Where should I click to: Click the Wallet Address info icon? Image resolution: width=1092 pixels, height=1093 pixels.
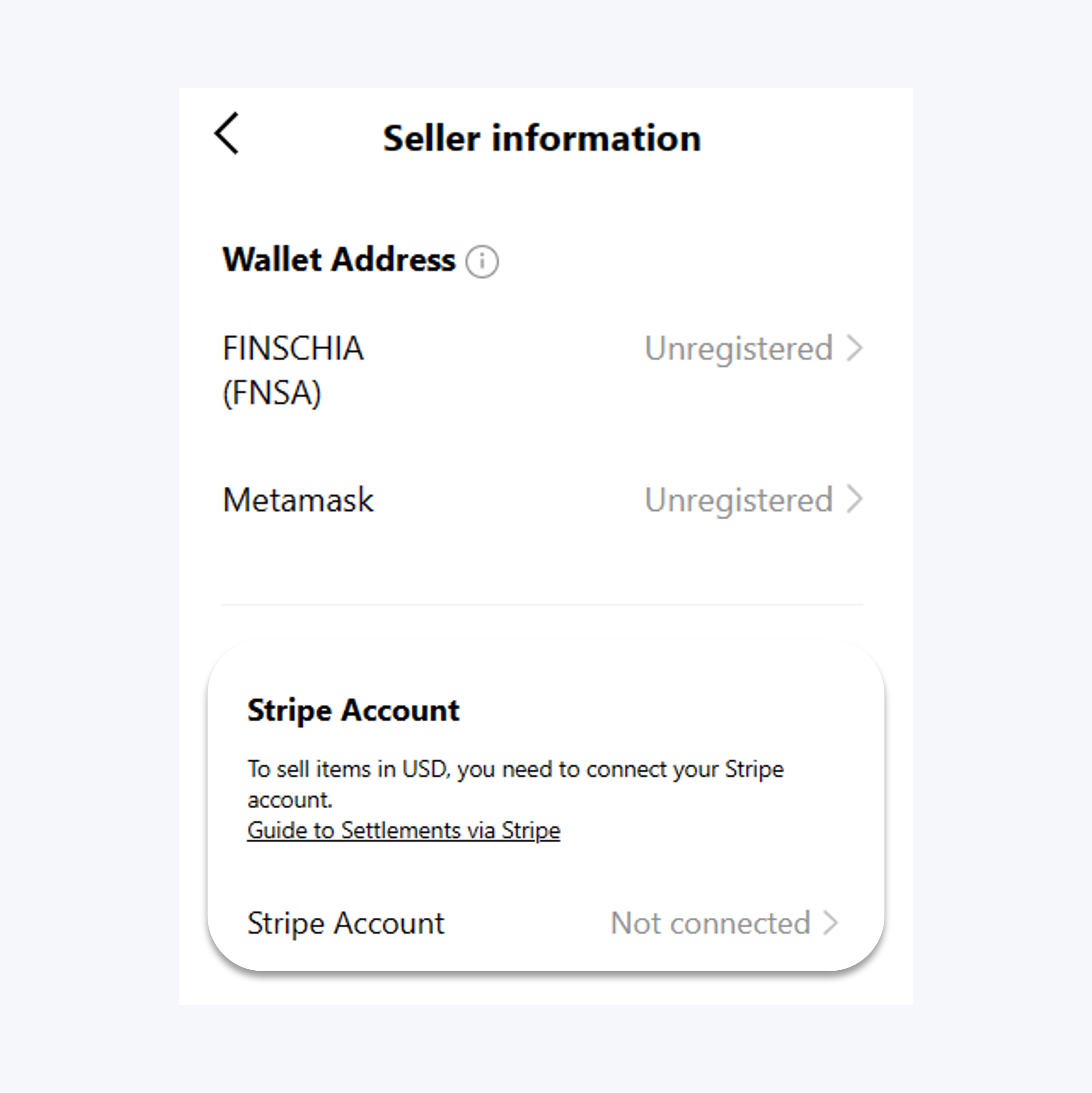coord(482,261)
